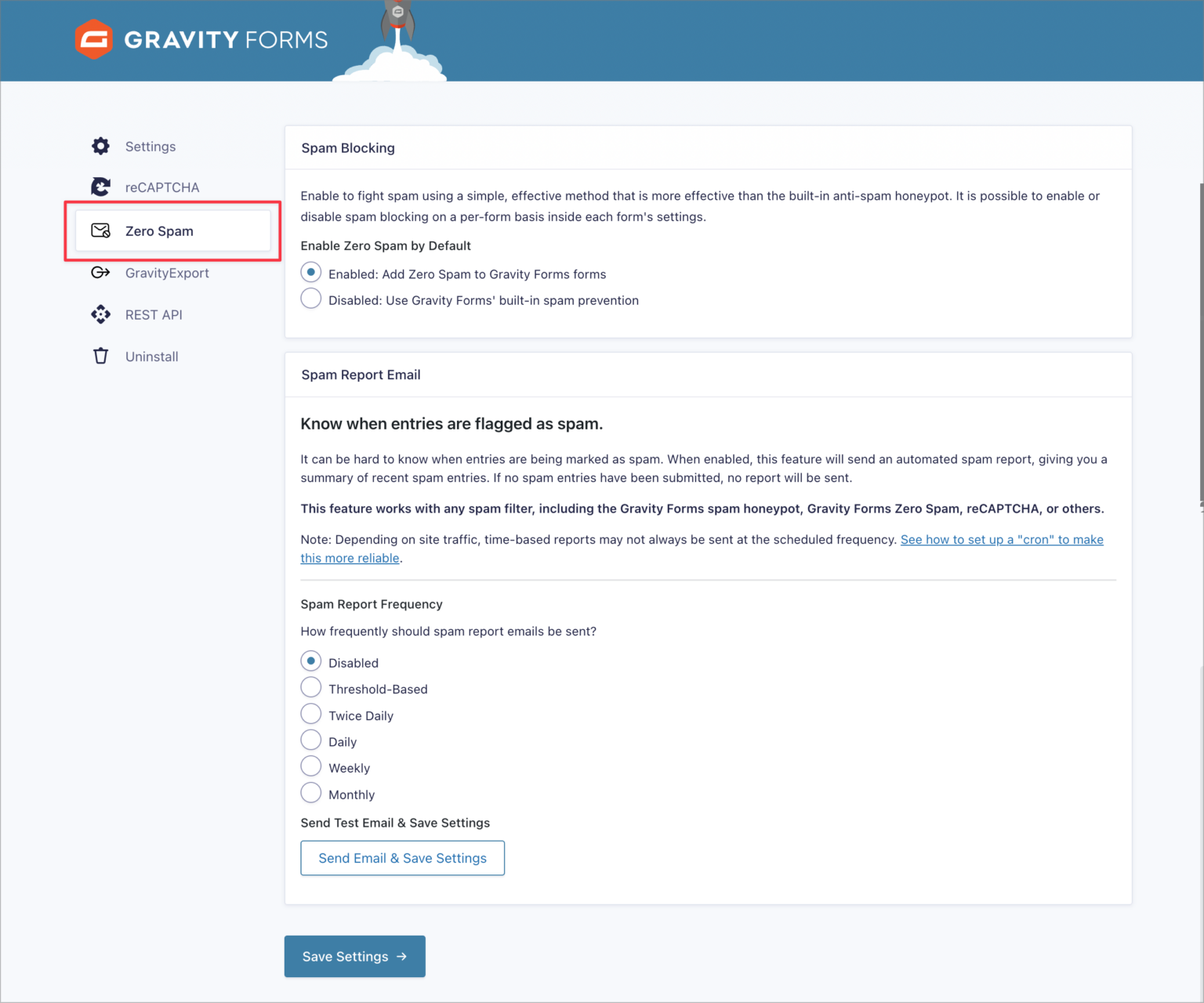Image resolution: width=1204 pixels, height=1003 pixels.
Task: Select the Daily spam report option
Action: [311, 740]
